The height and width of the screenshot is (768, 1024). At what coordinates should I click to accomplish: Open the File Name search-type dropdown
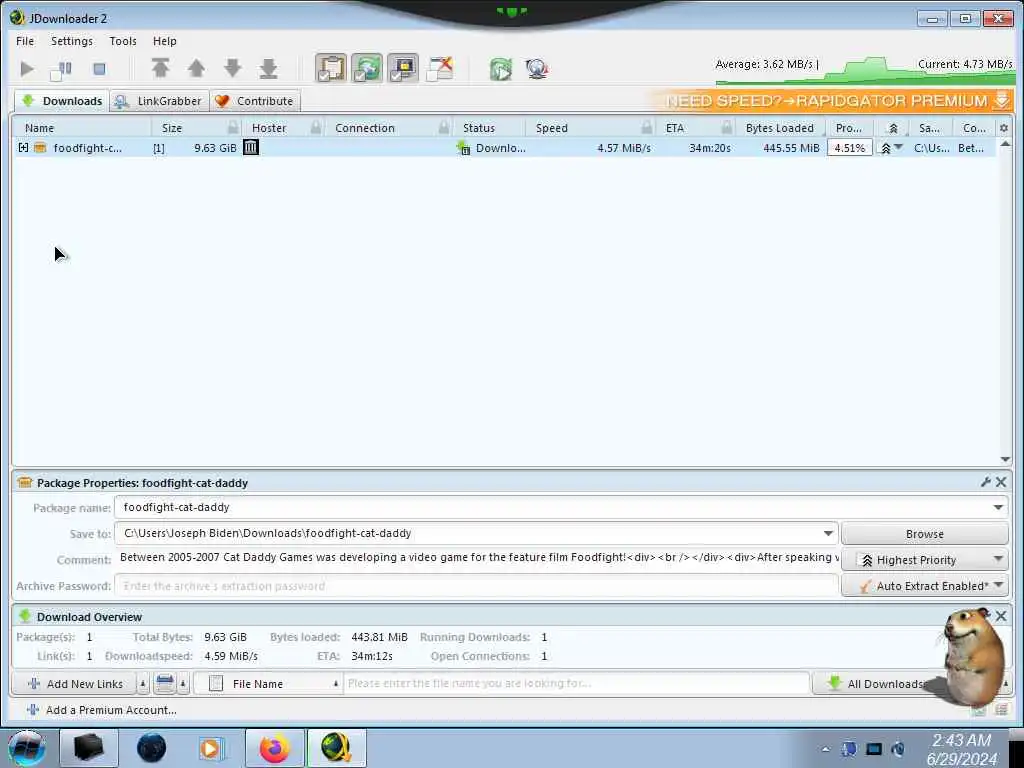coord(268,684)
